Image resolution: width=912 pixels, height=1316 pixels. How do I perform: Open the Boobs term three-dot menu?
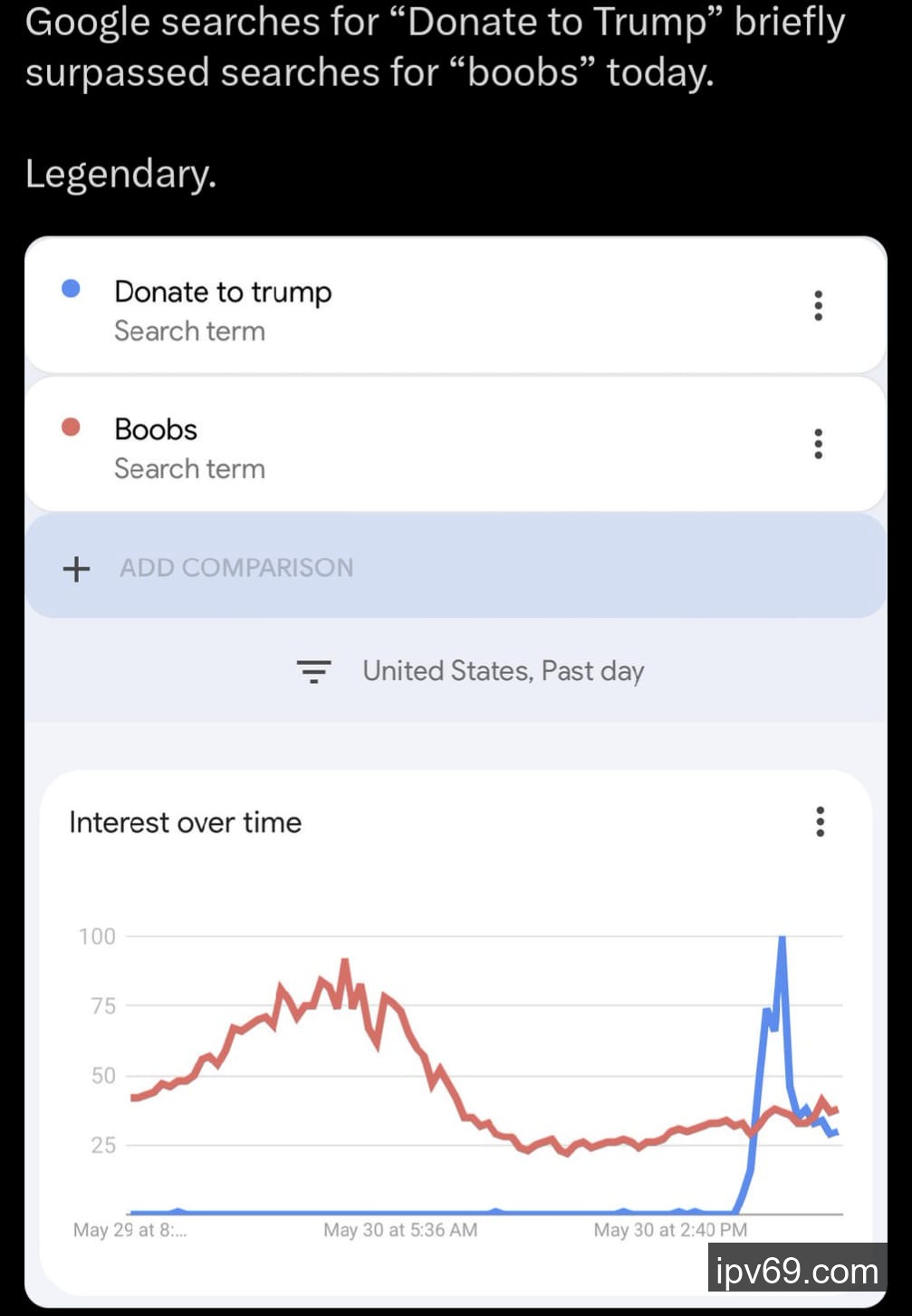818,444
